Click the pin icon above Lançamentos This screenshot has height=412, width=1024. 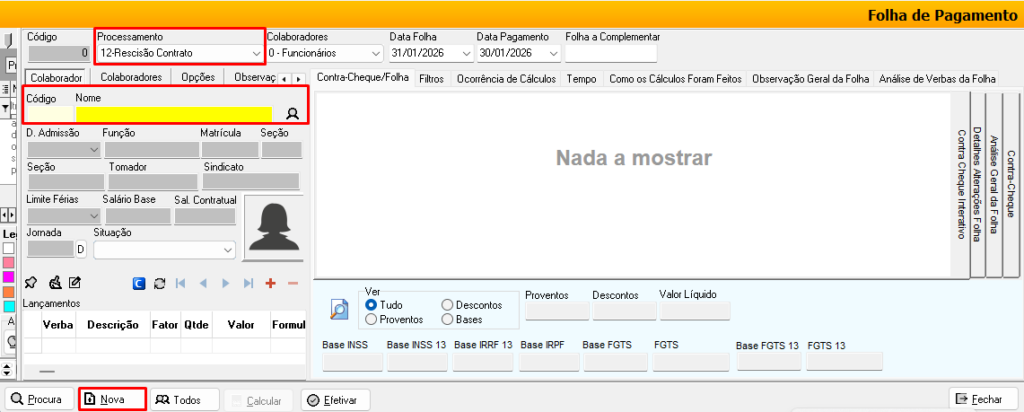[x=30, y=283]
